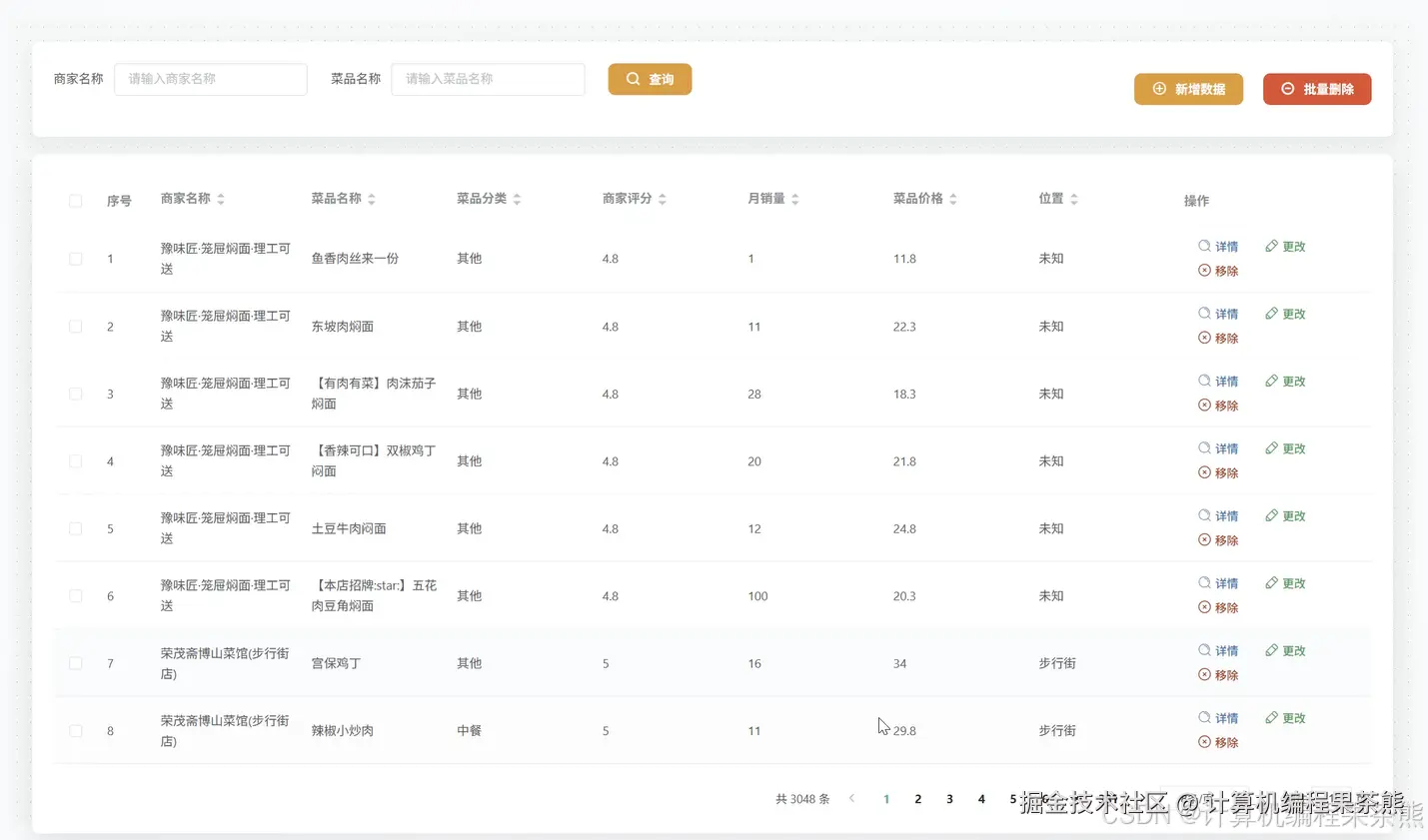The image size is (1428, 840).
Task: Check the checkbox for row 8 辣椒小炒肉
Action: [x=75, y=731]
